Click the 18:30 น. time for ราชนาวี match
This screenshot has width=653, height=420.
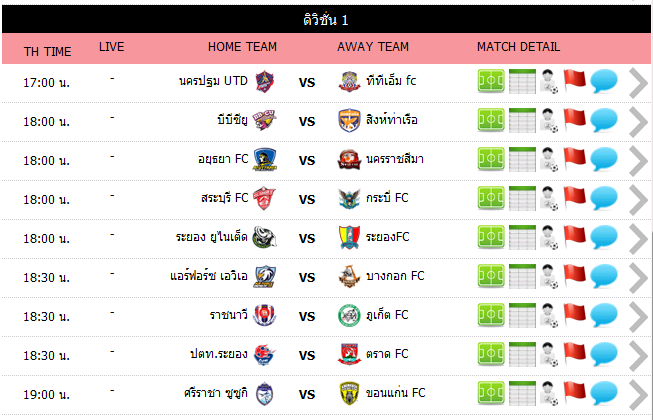[47, 316]
